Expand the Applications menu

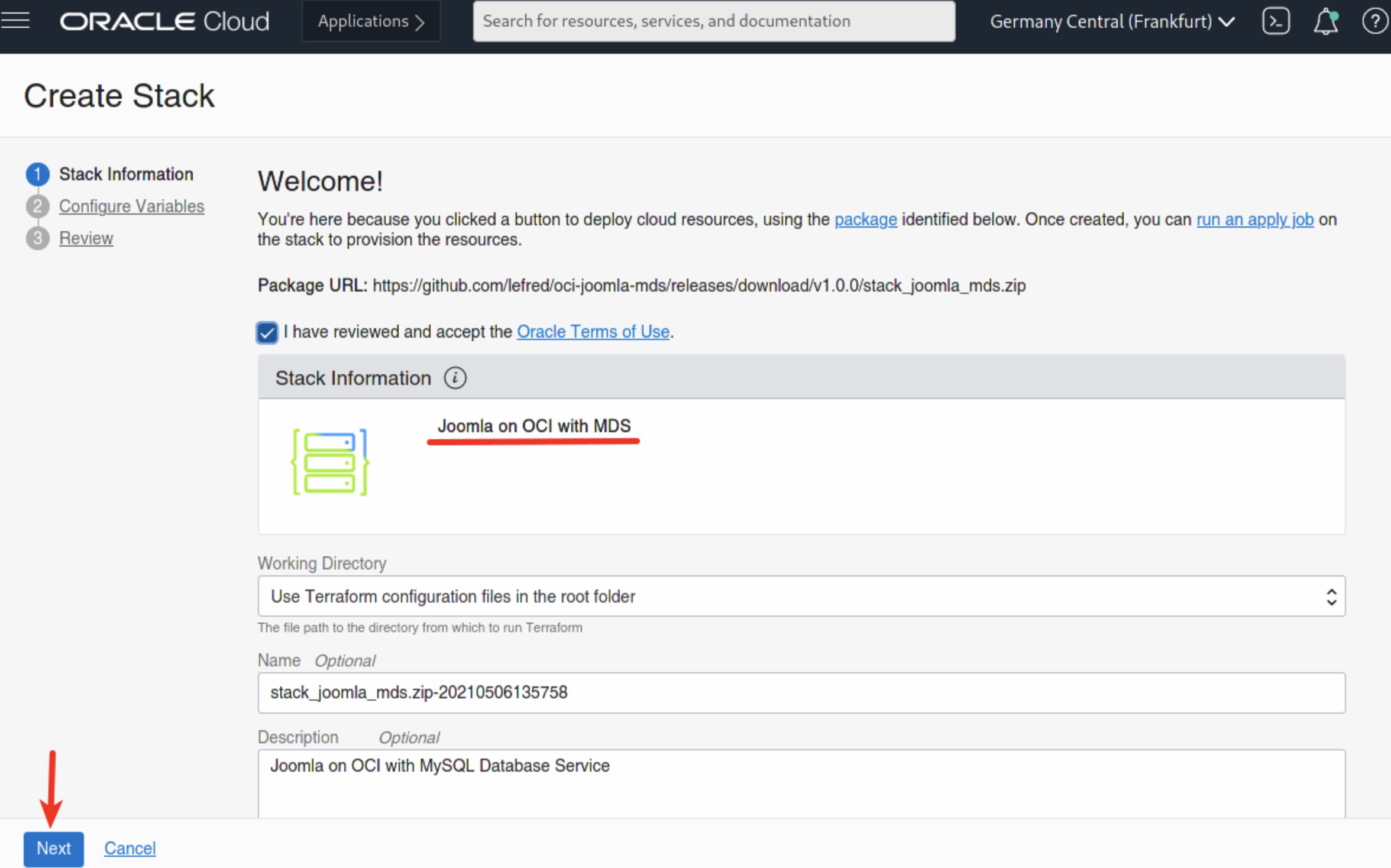(x=371, y=22)
